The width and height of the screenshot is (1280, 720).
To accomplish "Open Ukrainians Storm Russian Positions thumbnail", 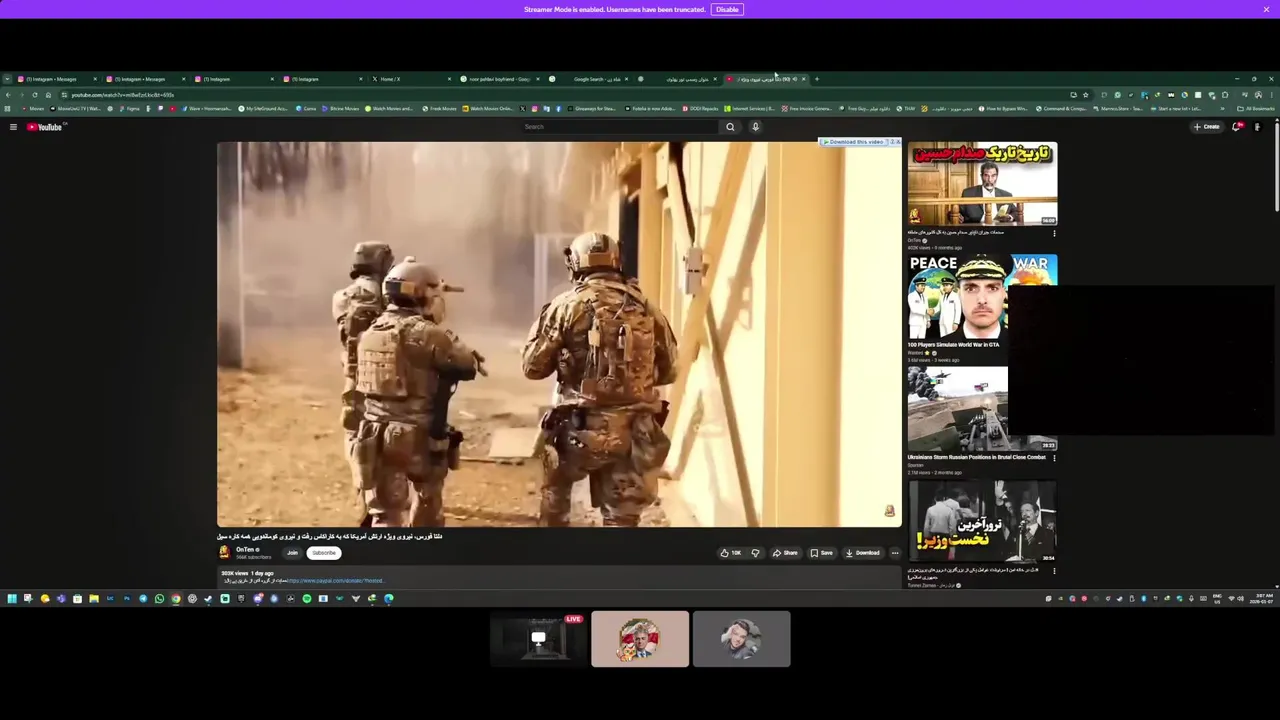I will tap(982, 409).
